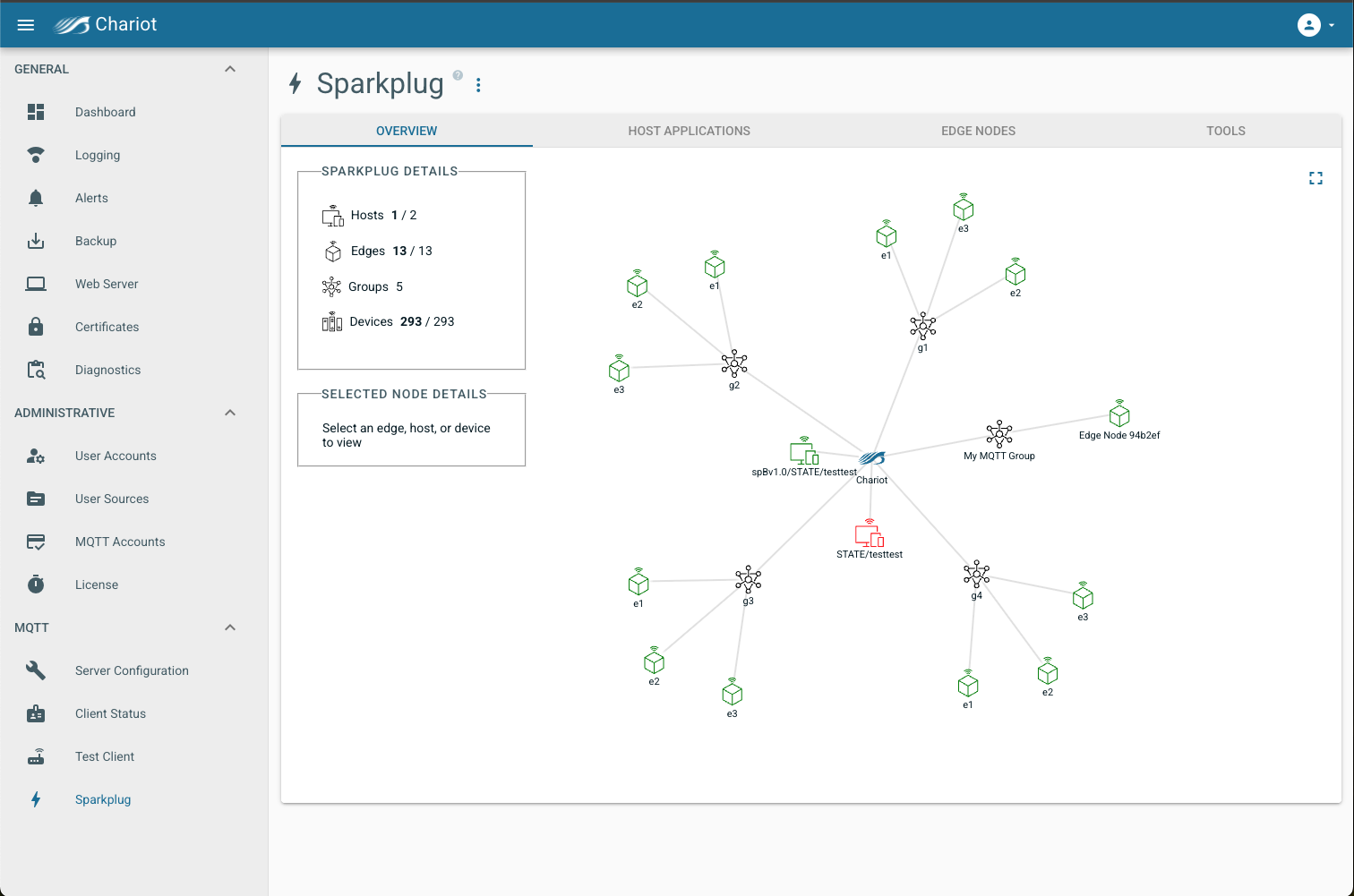This screenshot has width=1354, height=896.
Task: Go to Logging page
Action: pos(134,155)
